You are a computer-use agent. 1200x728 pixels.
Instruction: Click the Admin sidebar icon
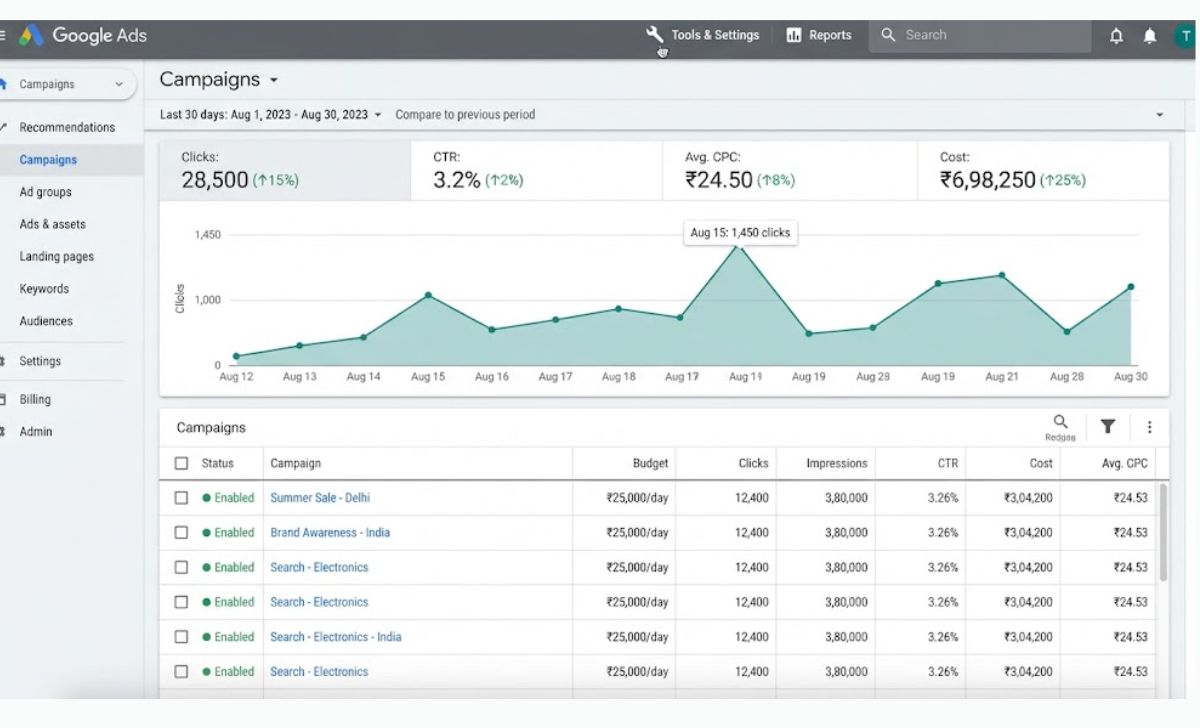coord(3,432)
